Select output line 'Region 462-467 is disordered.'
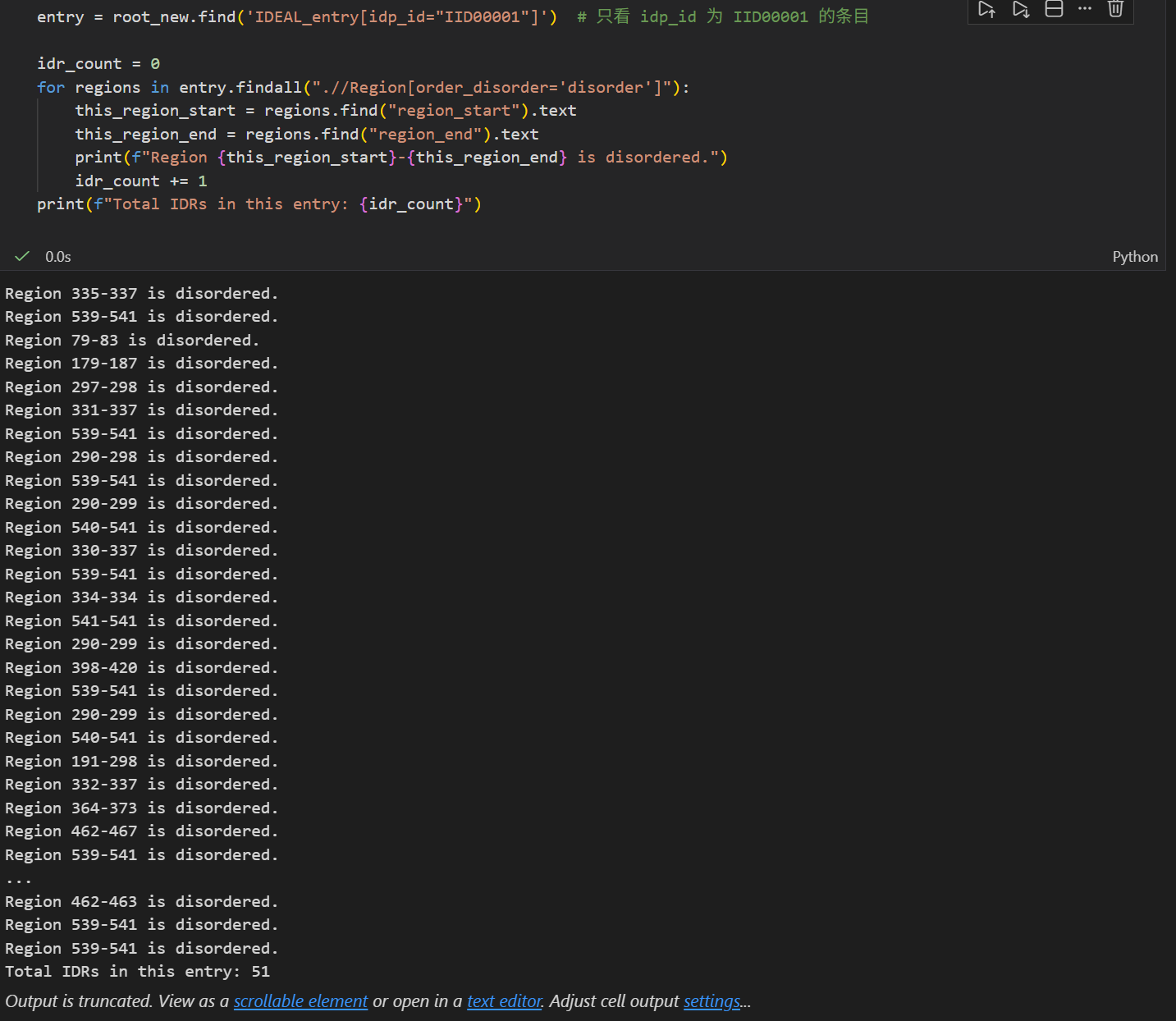The height and width of the screenshot is (1021, 1176). (142, 831)
